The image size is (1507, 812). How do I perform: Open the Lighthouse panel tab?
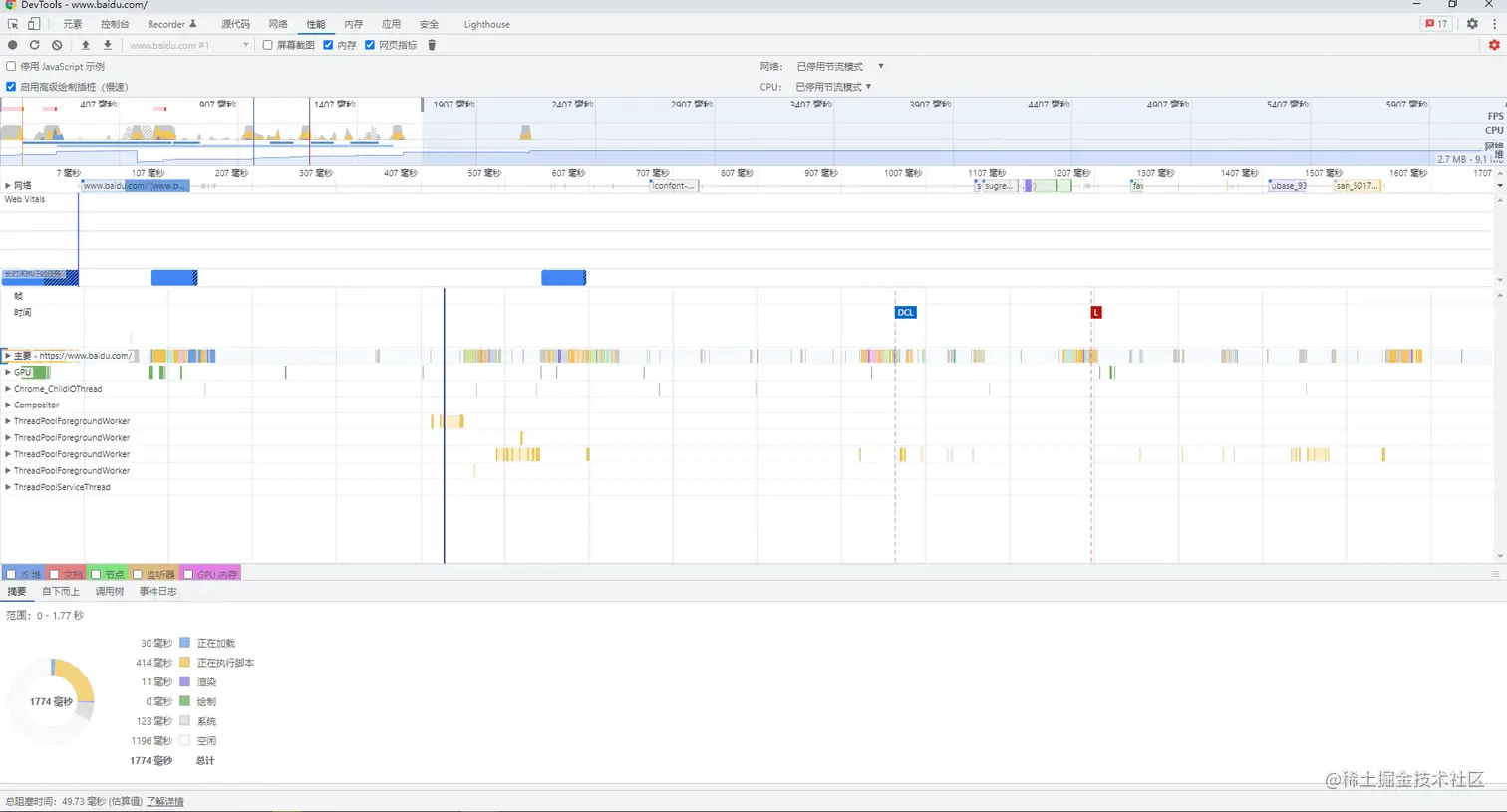pos(486,24)
